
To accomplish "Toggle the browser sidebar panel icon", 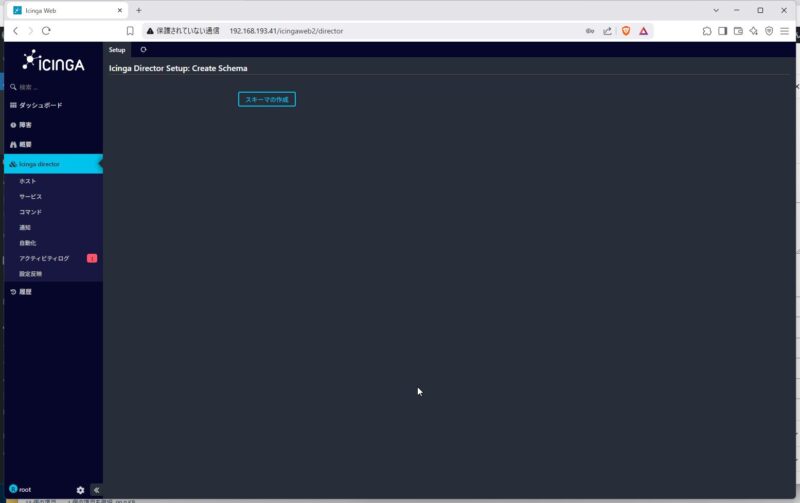I will tap(722, 31).
